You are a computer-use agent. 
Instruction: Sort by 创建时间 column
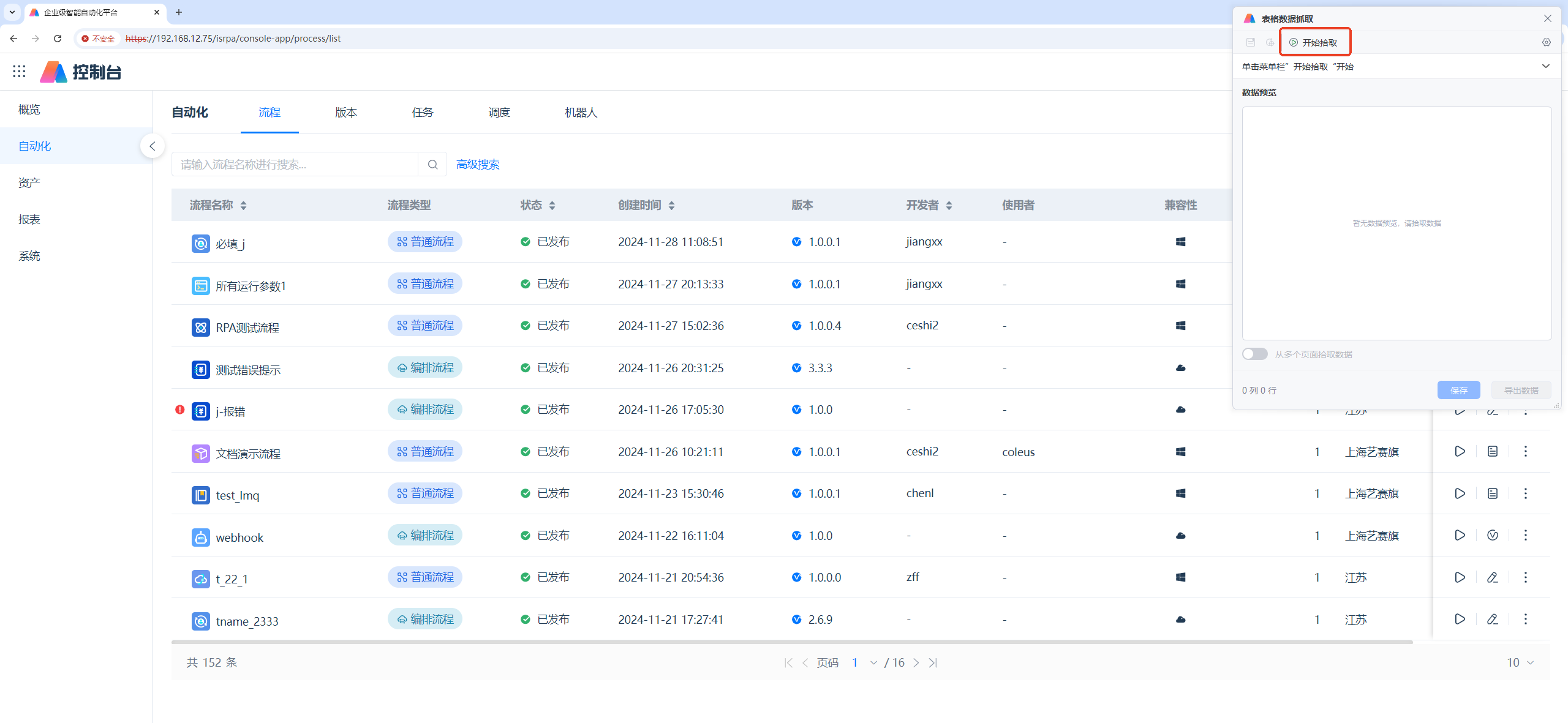pos(671,206)
